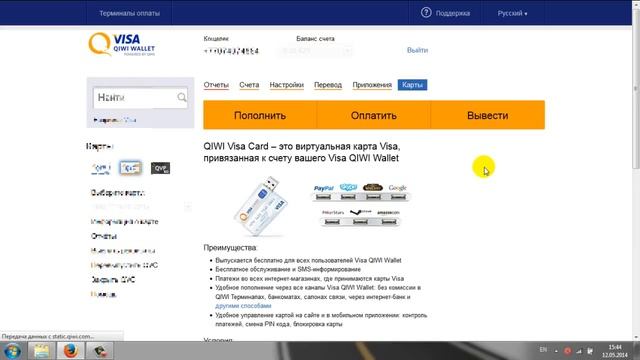Click the Visa QIWI Wallet logo
This screenshot has width=640, height=360.
click(122, 44)
